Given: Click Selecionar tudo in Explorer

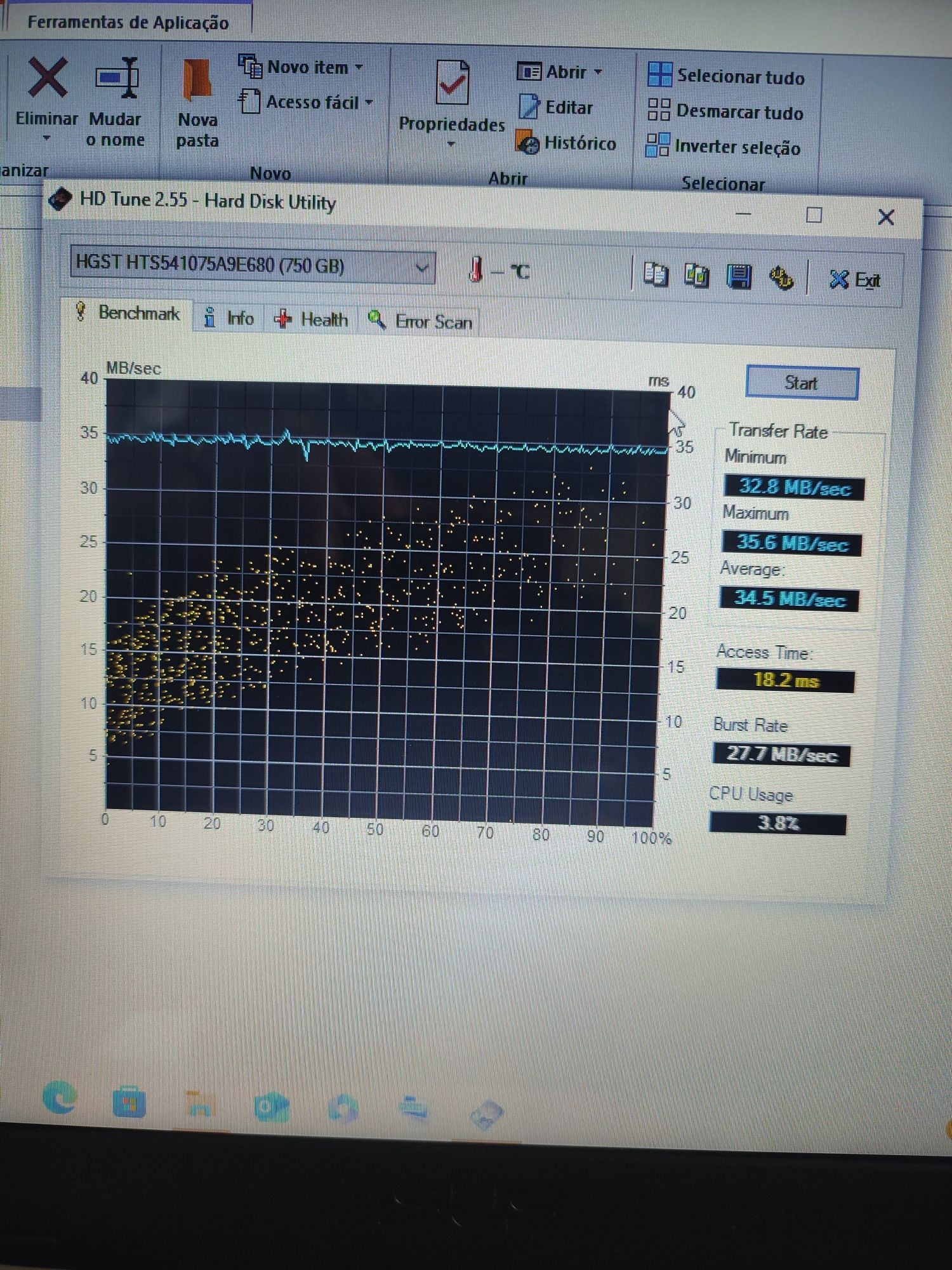Looking at the screenshot, I should [725, 76].
